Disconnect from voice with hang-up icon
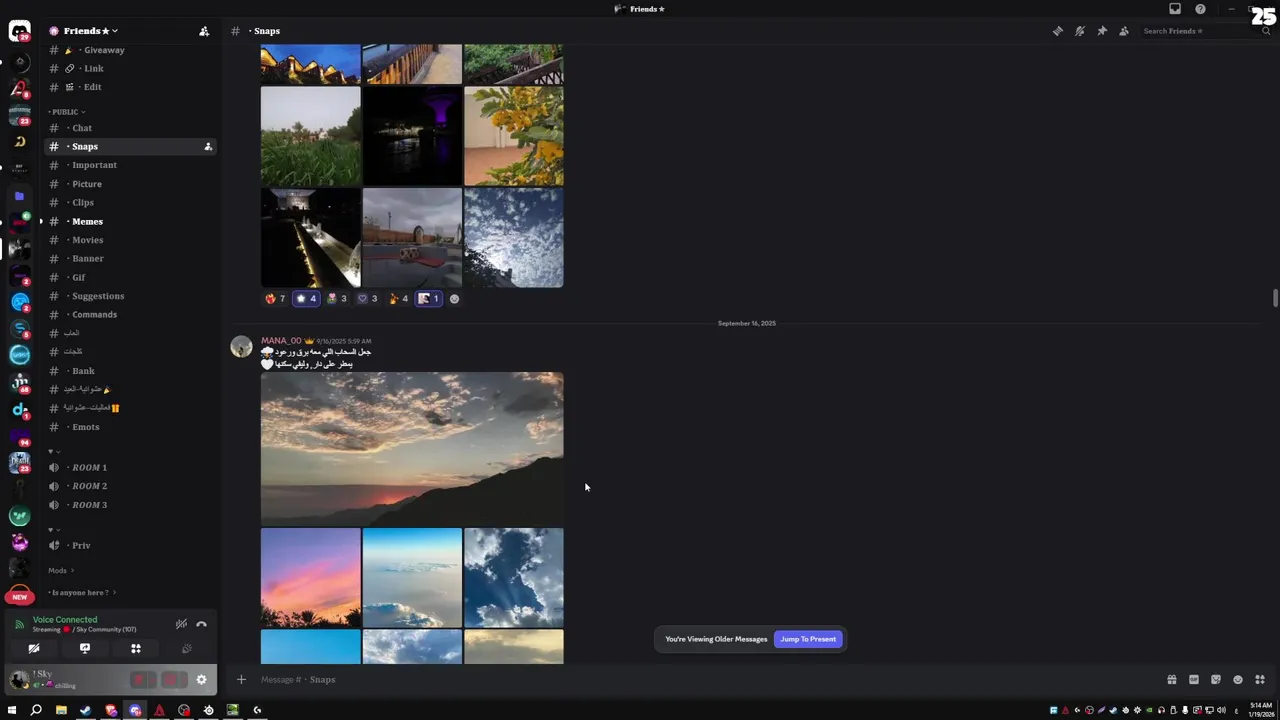 (201, 624)
